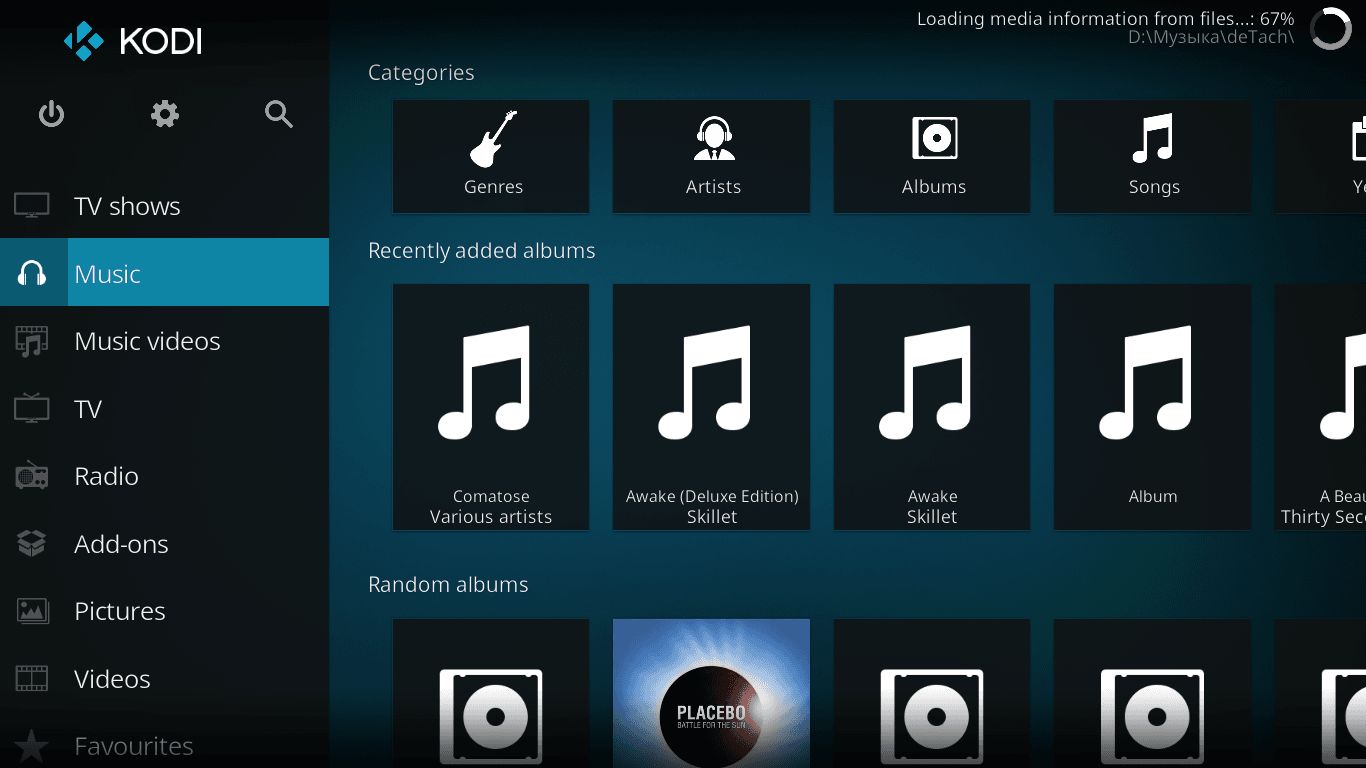Open Comatose album by Various artists
This screenshot has width=1366, height=768.
click(491, 407)
